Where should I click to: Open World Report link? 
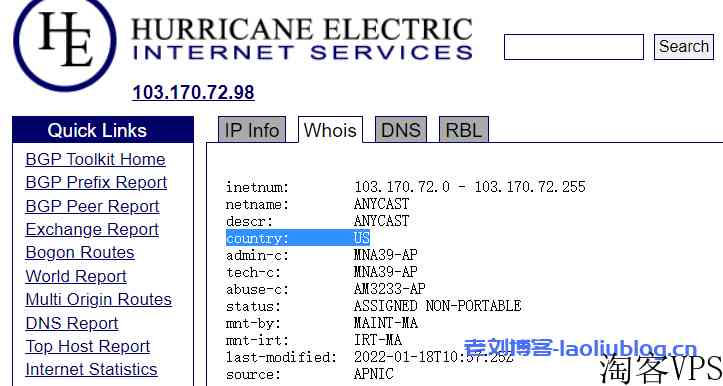click(76, 276)
